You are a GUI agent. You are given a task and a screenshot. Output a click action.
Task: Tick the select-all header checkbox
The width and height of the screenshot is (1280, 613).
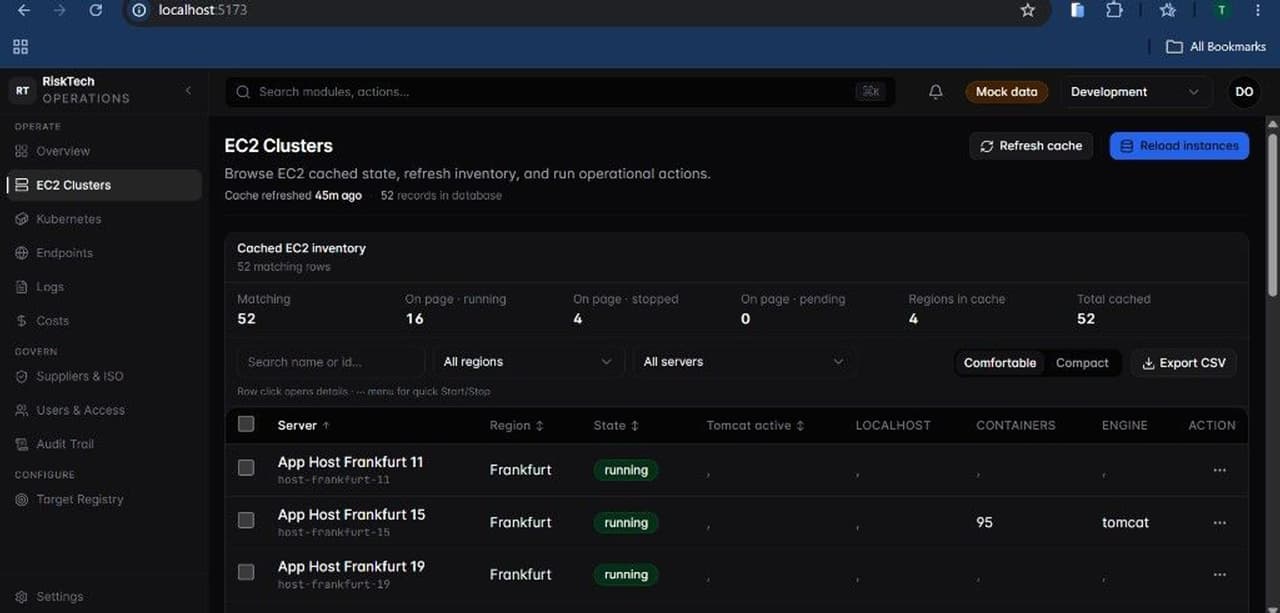coord(246,424)
